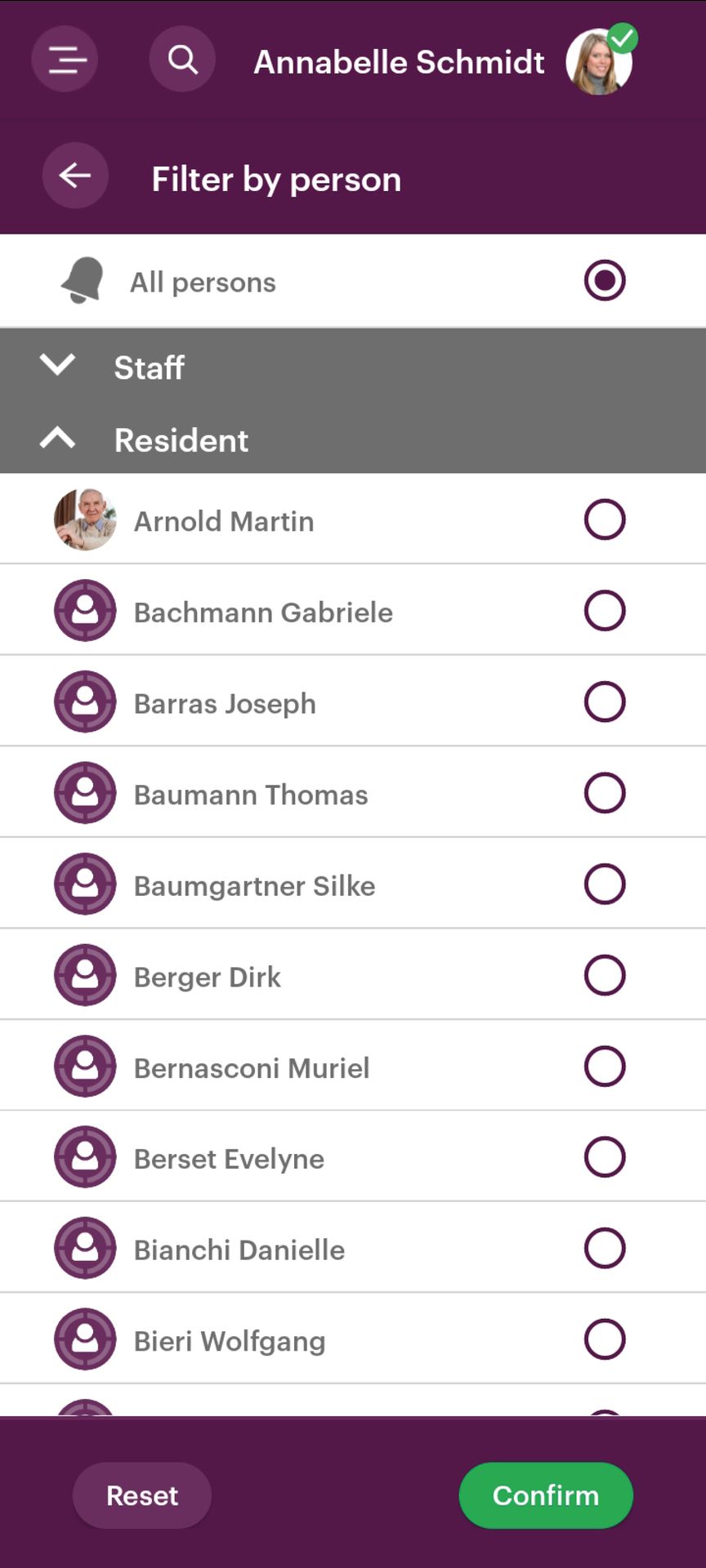Click Annabelle Schmidt's profile photo
Screen dimensions: 706x1568
click(x=599, y=62)
